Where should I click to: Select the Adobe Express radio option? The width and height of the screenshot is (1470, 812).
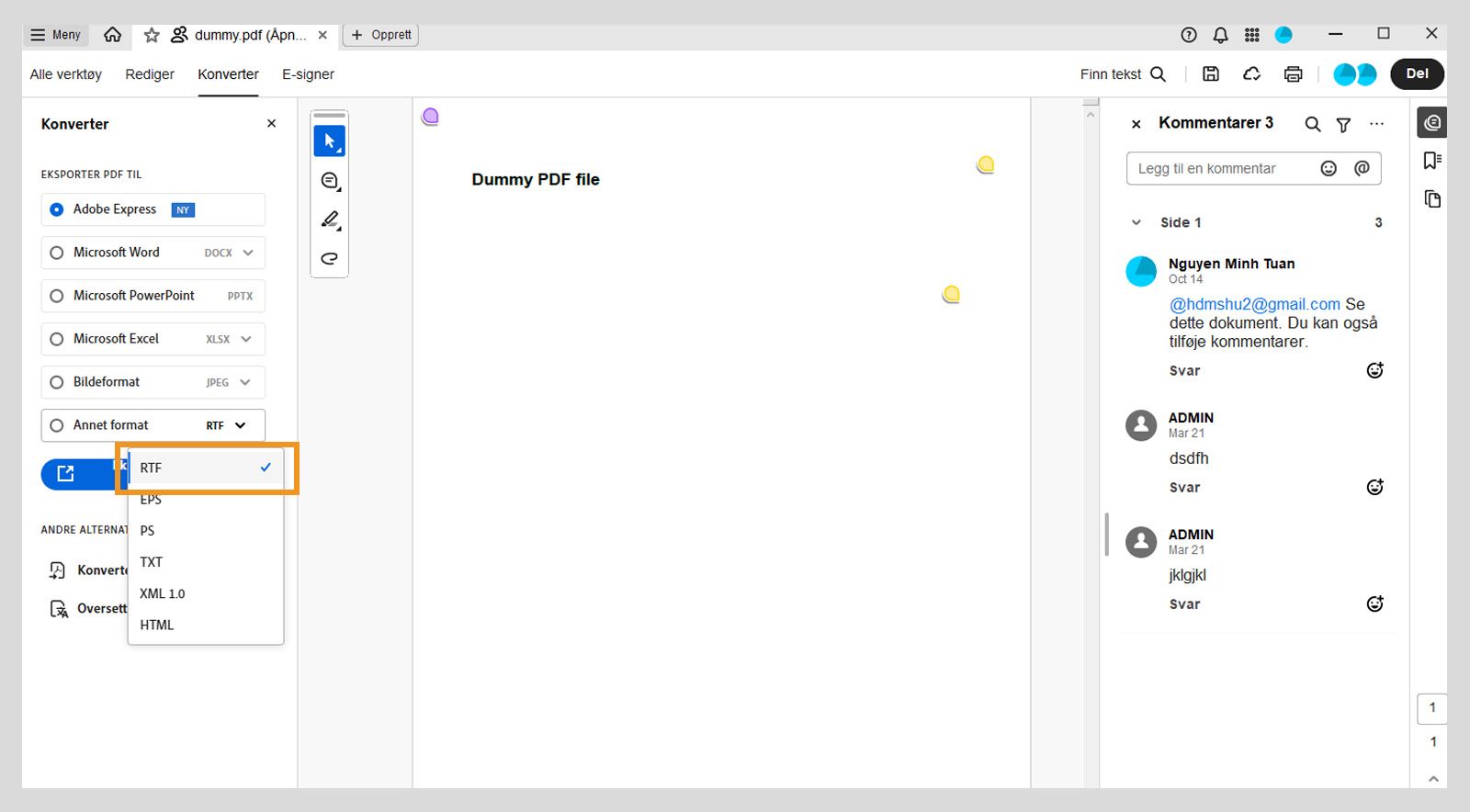[57, 209]
